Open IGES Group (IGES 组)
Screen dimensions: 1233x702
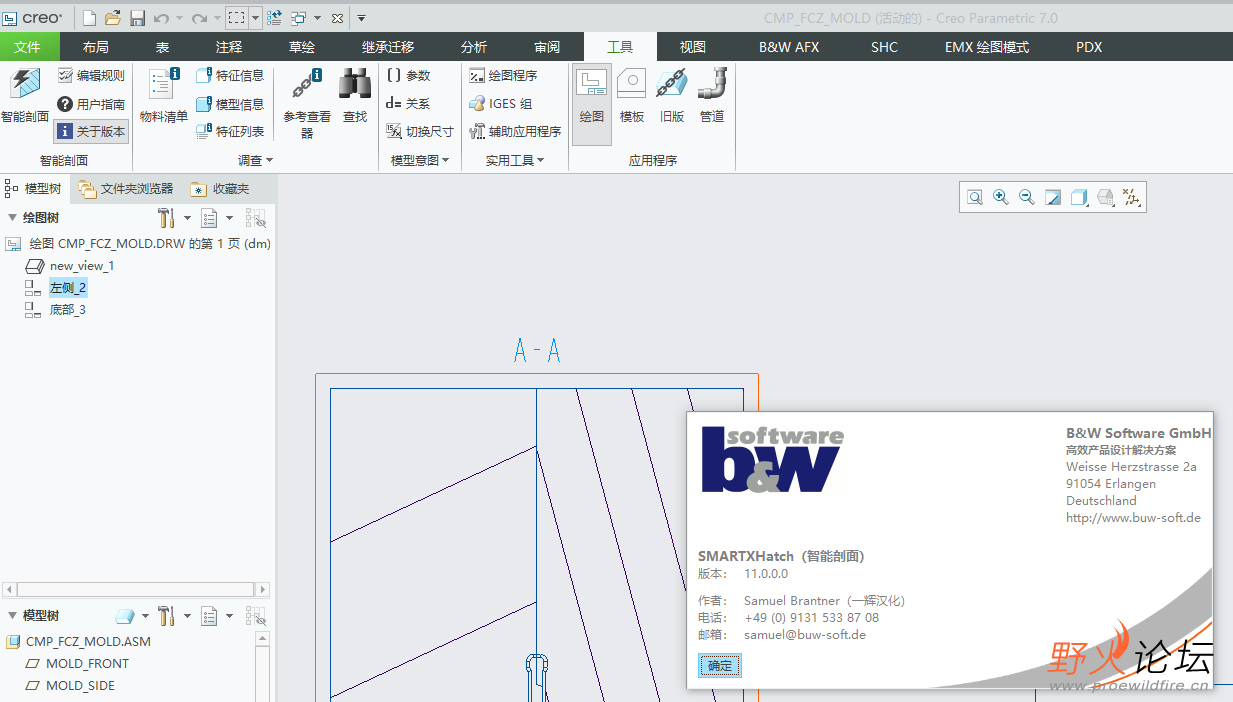[501, 104]
